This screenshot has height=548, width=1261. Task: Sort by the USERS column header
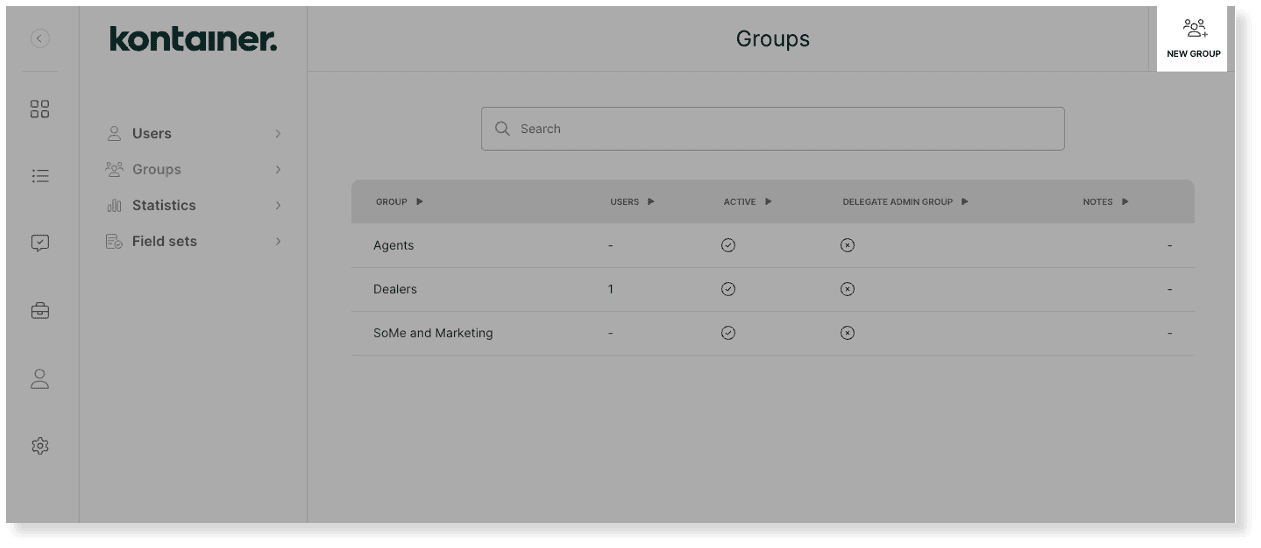[x=633, y=202]
